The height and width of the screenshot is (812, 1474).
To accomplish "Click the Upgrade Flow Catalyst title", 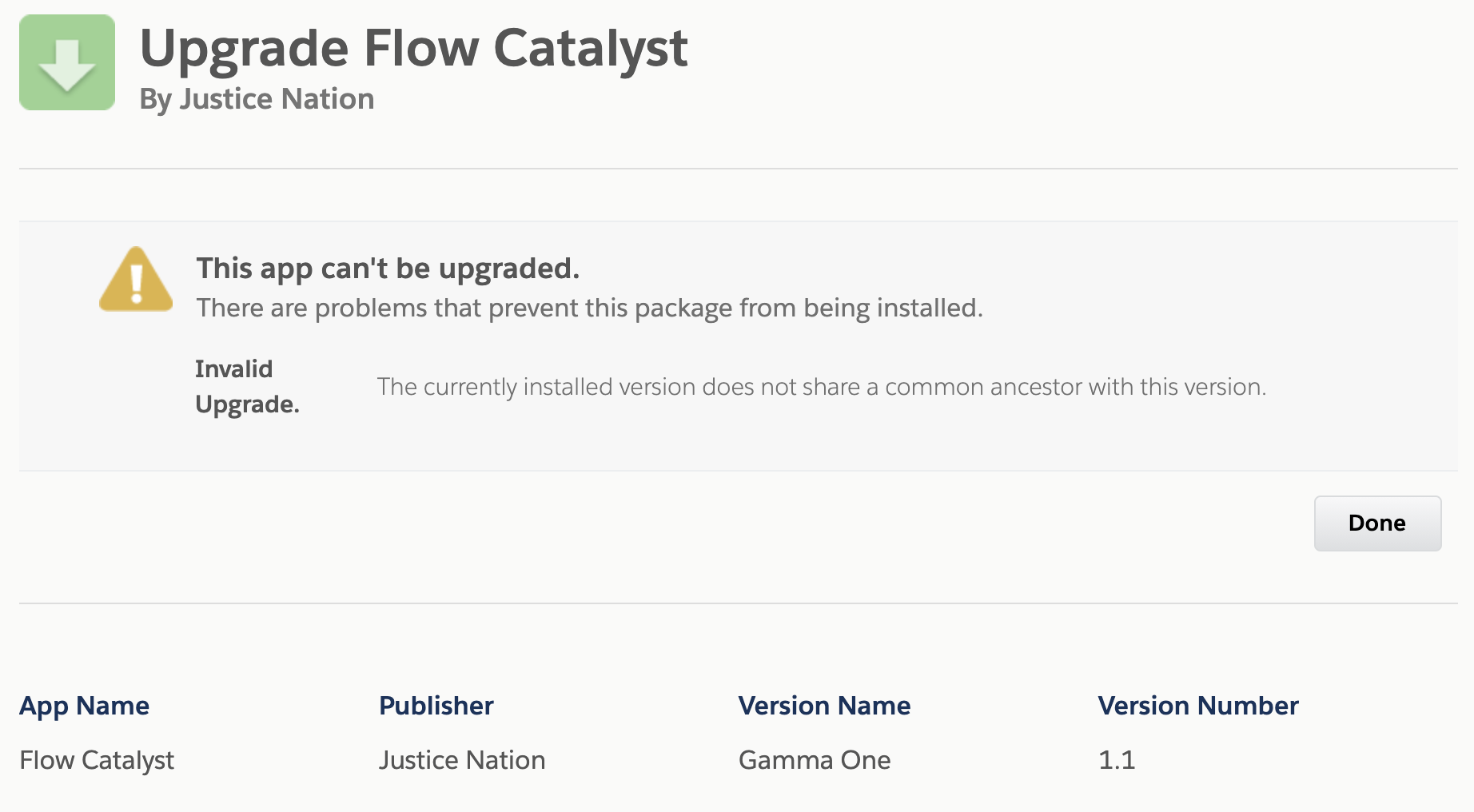I will click(414, 48).
